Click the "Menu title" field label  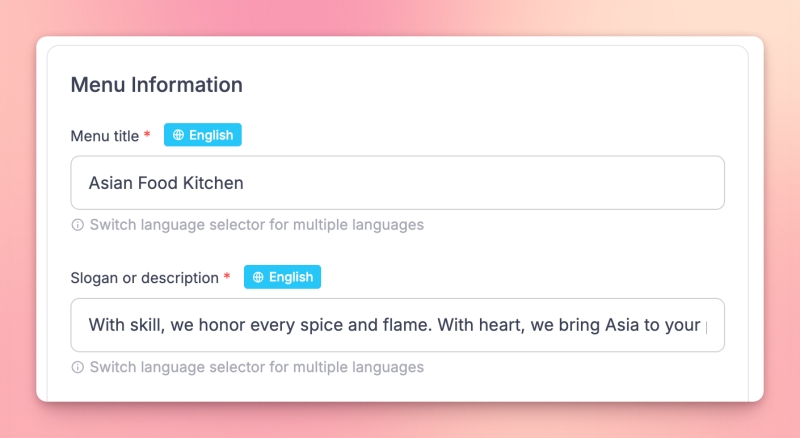tap(105, 135)
